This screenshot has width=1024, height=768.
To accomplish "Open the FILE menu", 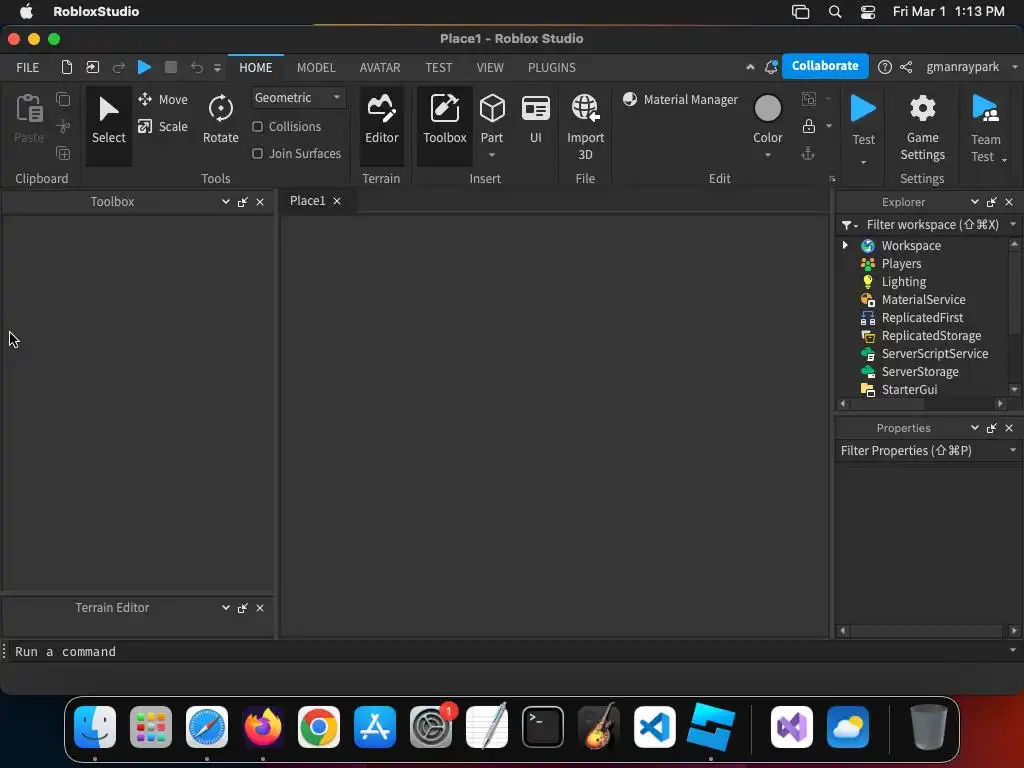I will [x=27, y=67].
